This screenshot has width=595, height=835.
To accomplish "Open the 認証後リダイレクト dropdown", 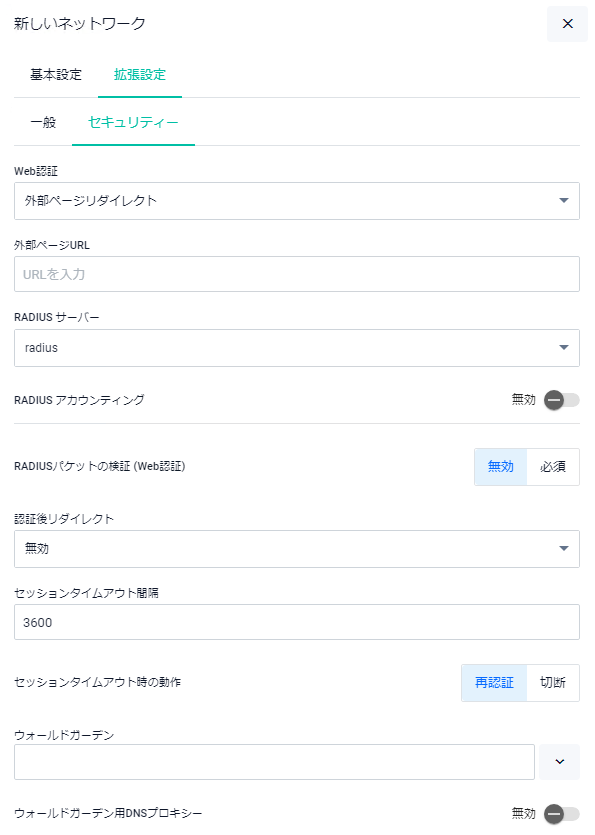I will [x=297, y=549].
